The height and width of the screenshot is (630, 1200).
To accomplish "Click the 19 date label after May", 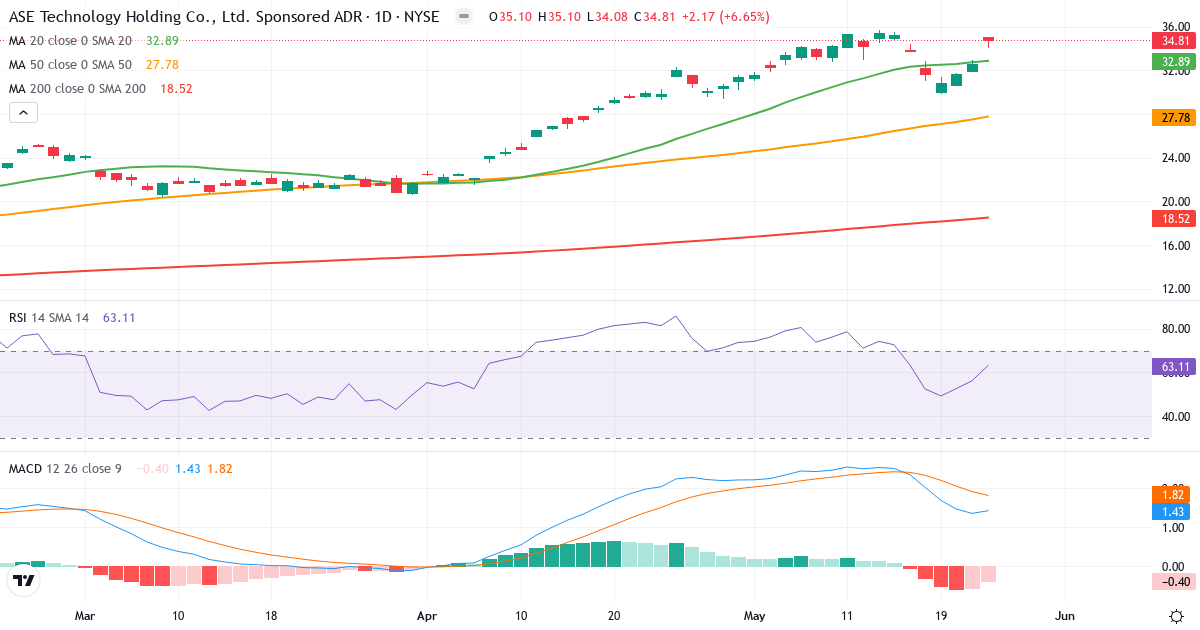I will [940, 616].
